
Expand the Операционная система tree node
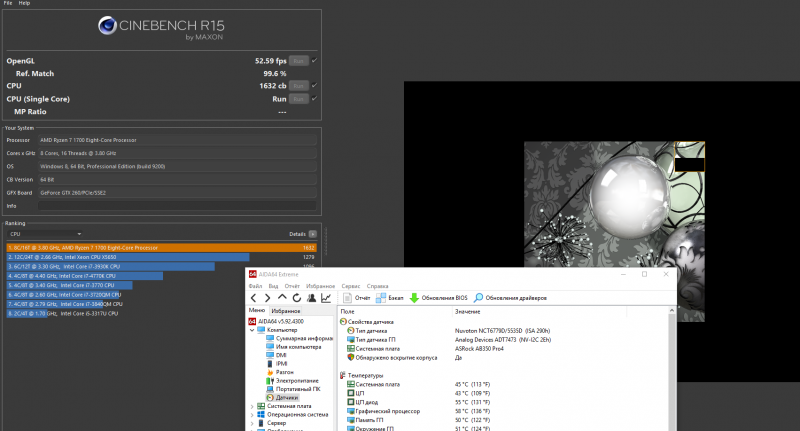252,415
